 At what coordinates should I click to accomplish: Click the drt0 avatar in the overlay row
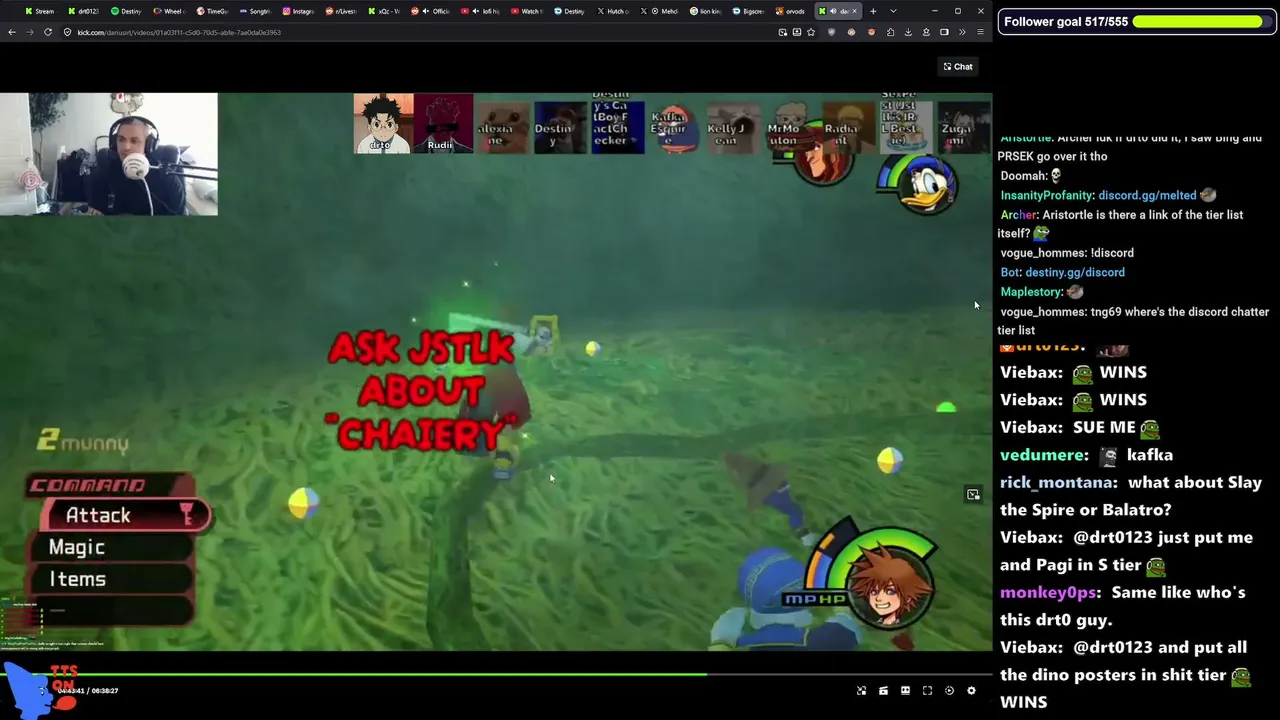click(383, 123)
